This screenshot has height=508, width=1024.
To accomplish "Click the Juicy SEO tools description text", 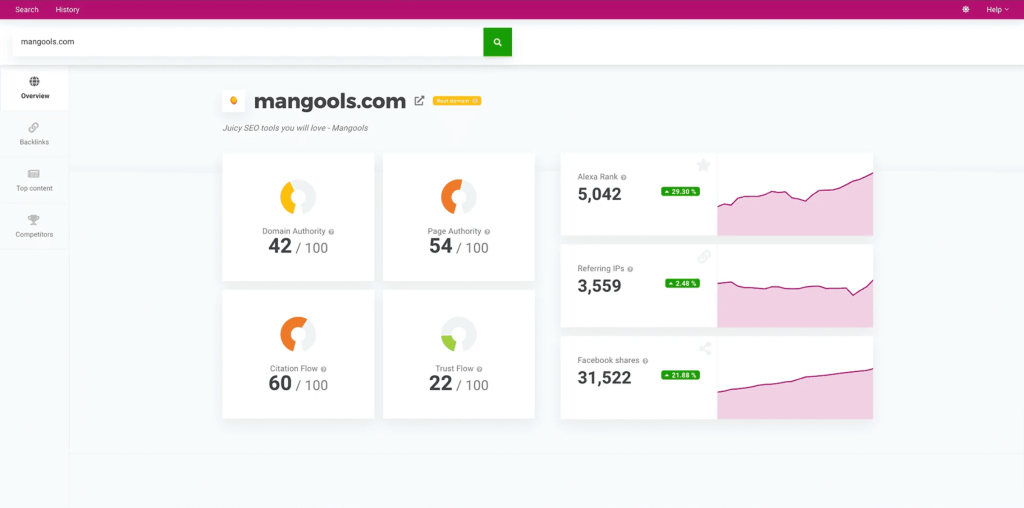I will 295,128.
